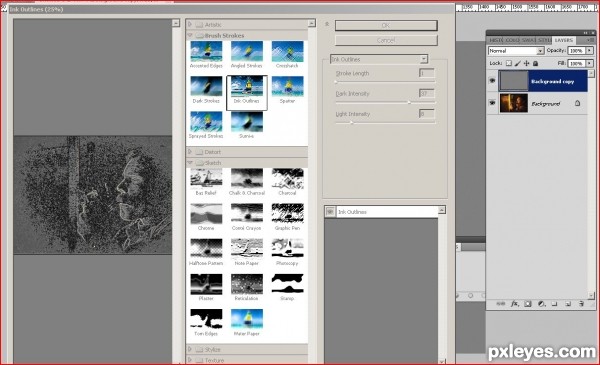Switch to the STYLES tab
The image size is (600, 365).
[x=545, y=40]
